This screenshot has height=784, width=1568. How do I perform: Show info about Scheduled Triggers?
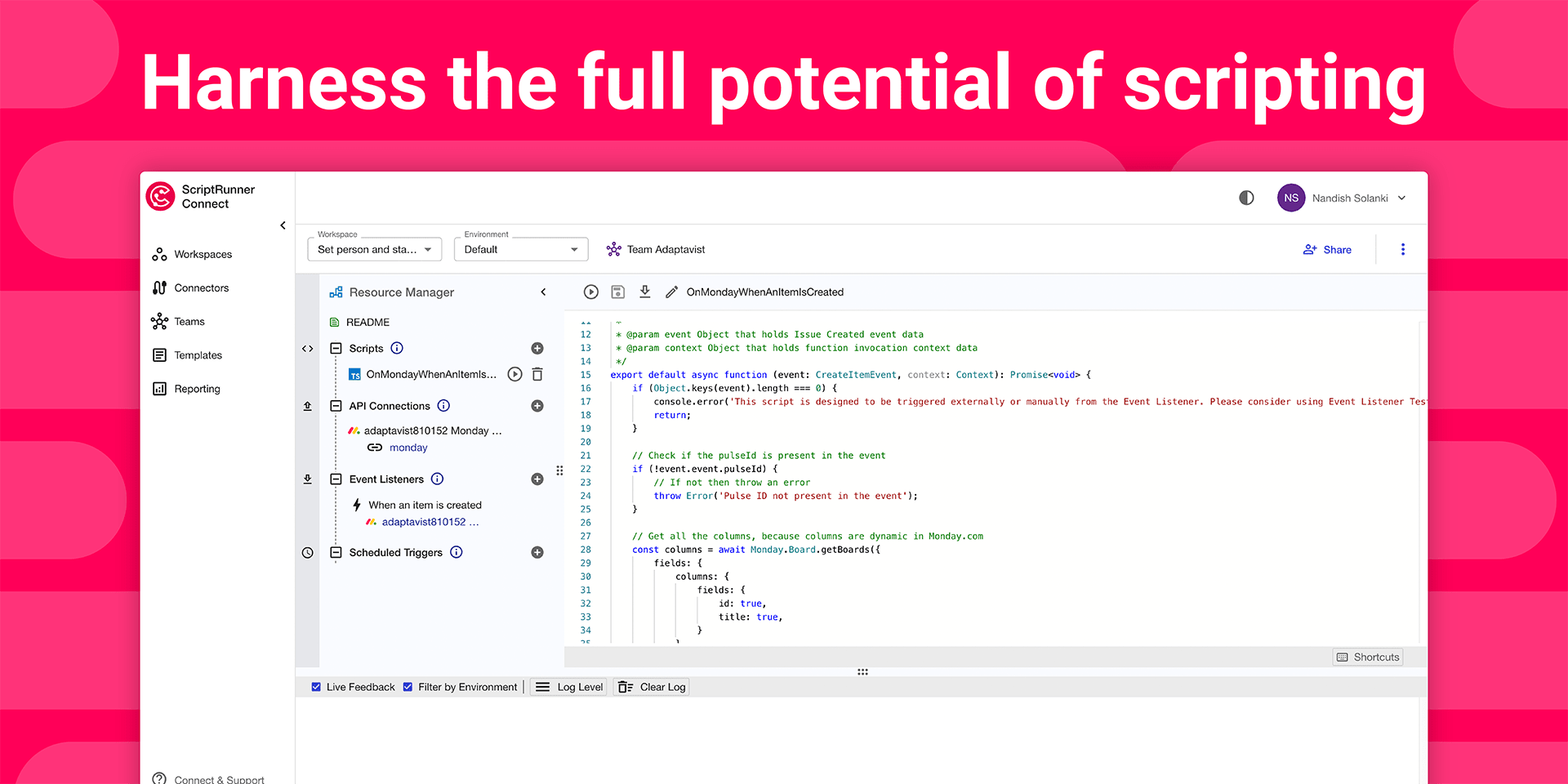click(x=457, y=552)
